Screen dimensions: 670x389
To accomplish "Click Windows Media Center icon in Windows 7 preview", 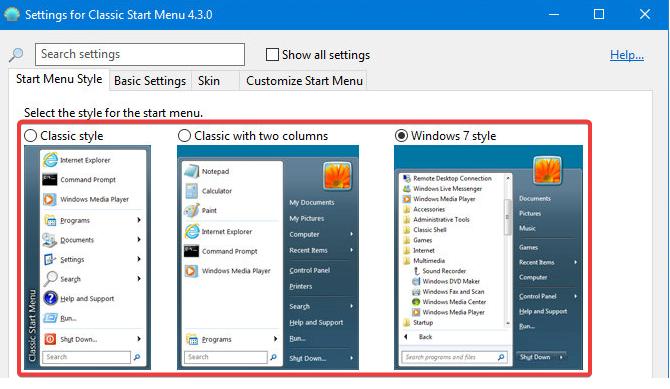I will pyautogui.click(x=416, y=301).
